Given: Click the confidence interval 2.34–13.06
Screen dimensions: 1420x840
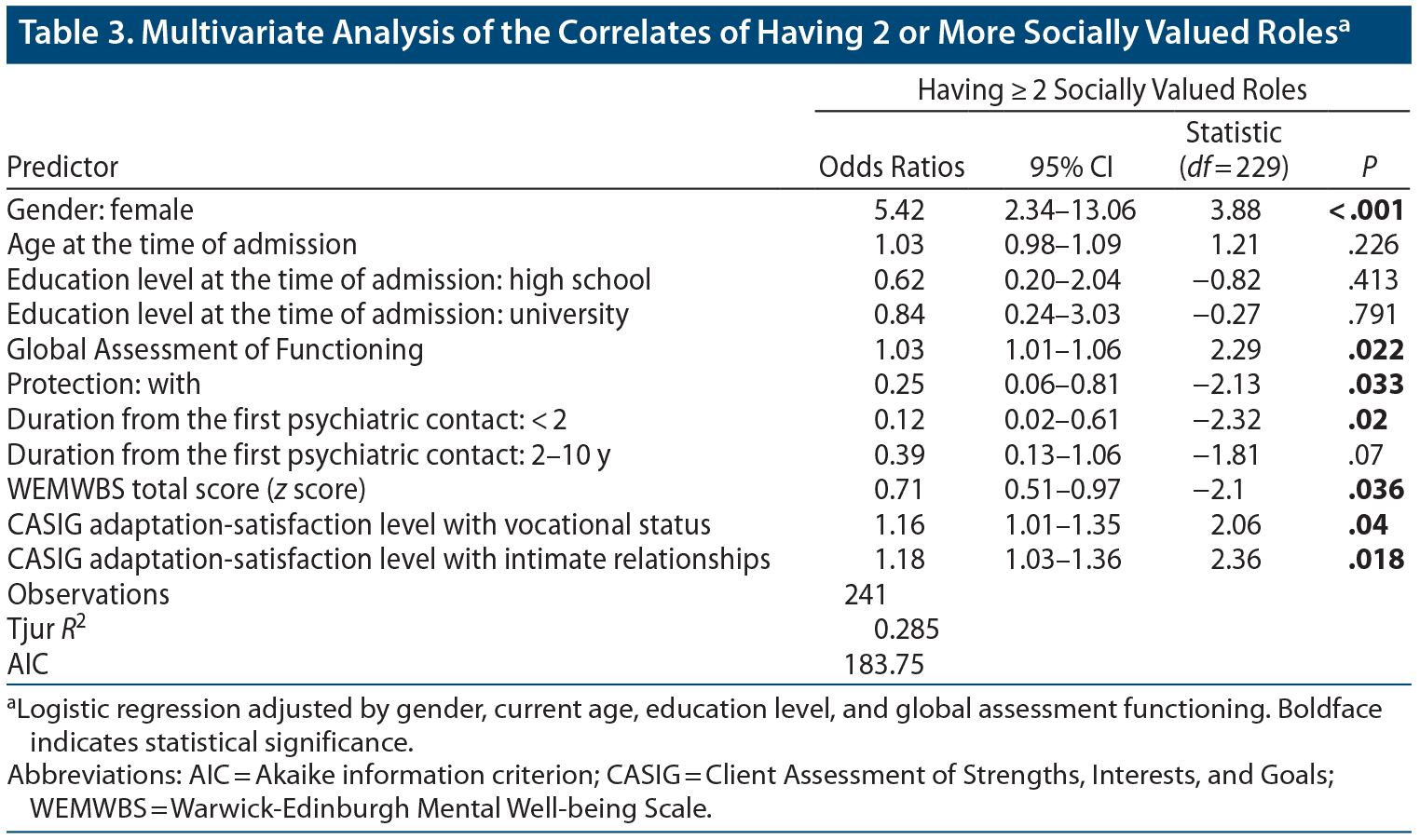Looking at the screenshot, I should (1071, 210).
